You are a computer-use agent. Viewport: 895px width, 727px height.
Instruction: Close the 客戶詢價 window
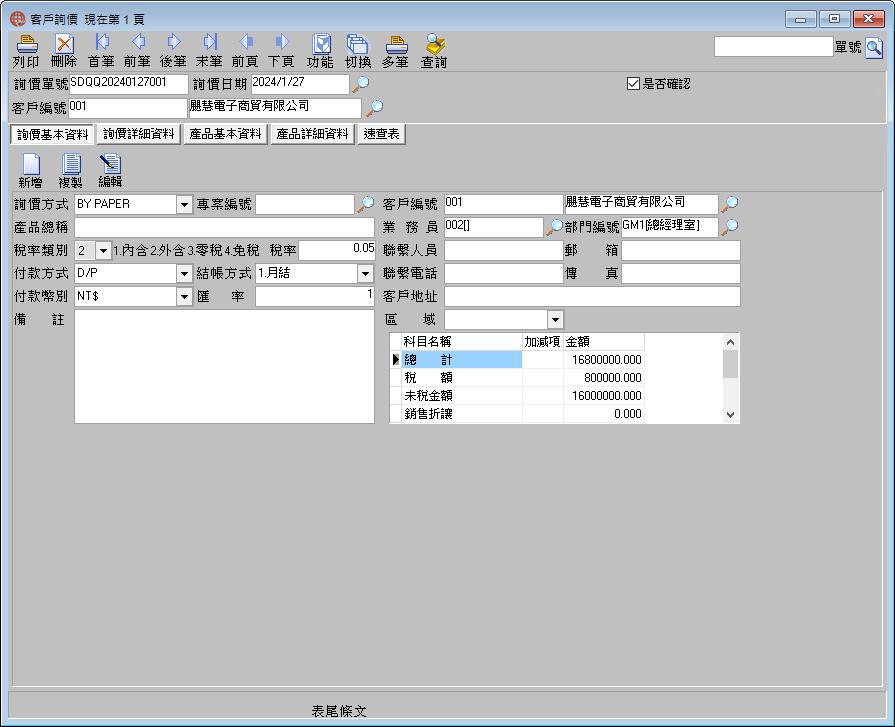[x=868, y=19]
